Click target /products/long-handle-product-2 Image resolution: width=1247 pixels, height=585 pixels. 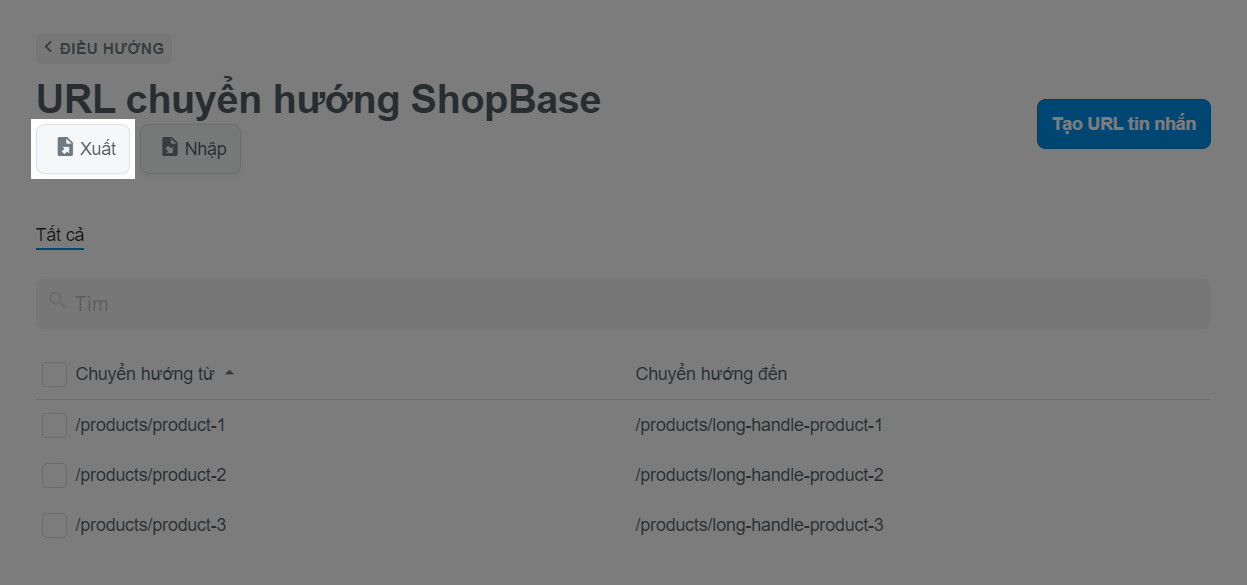click(759, 475)
